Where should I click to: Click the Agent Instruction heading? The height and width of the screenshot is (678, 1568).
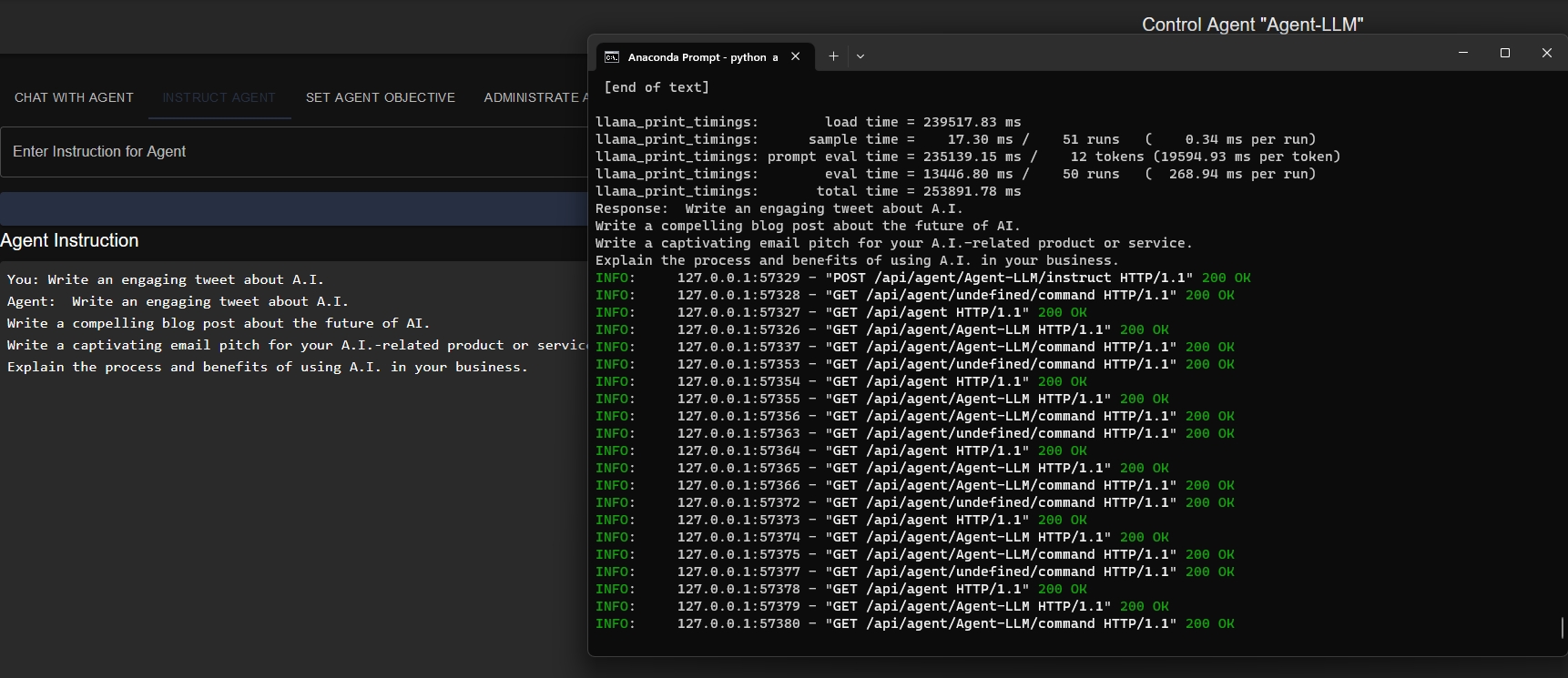coord(69,240)
